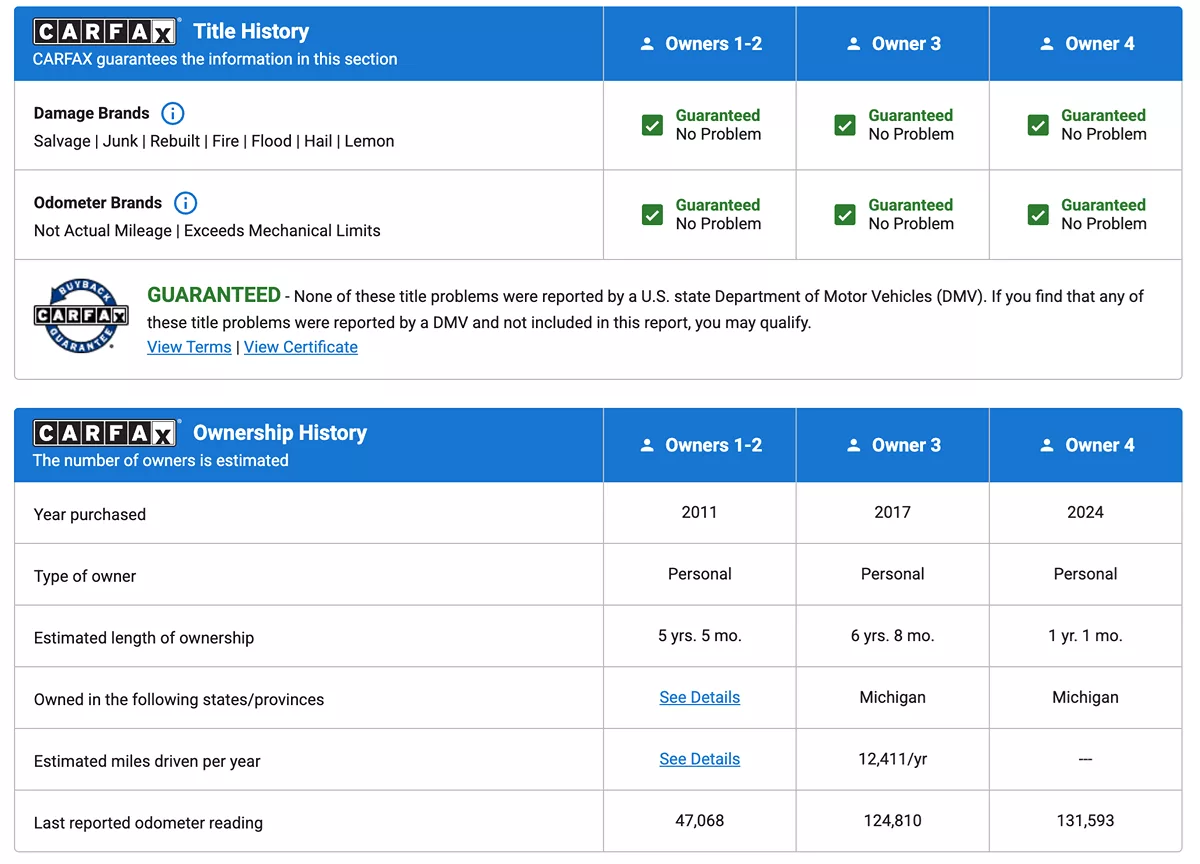Open the View Terms link
This screenshot has height=864, width=1200.
point(189,347)
